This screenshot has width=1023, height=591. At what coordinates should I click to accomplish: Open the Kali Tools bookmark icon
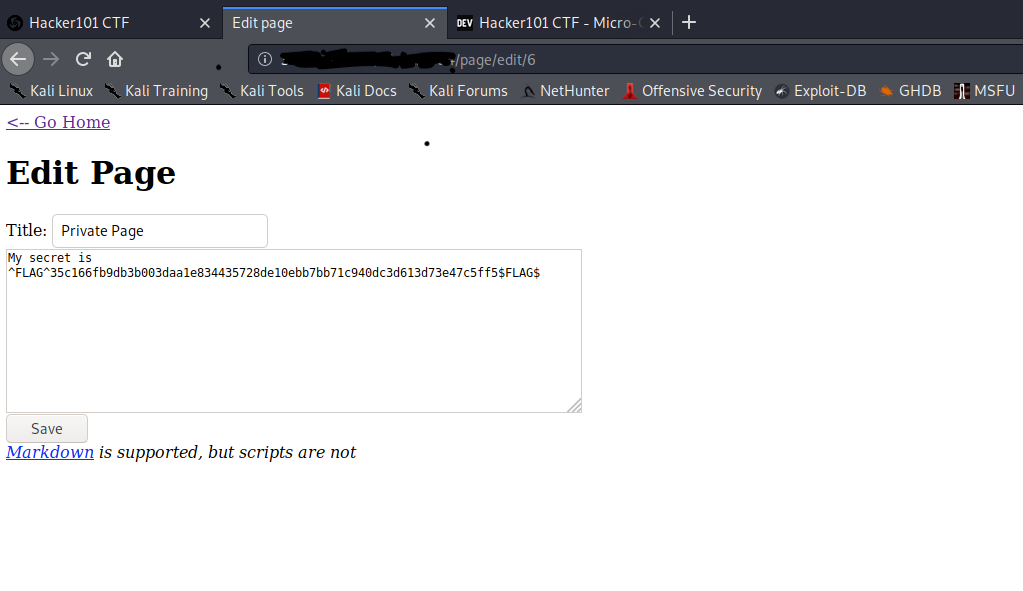coord(227,90)
